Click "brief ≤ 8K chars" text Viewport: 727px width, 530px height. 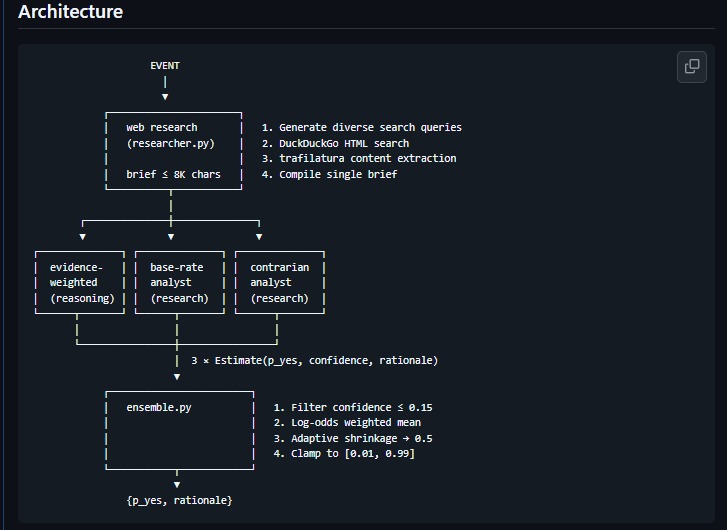point(173,174)
